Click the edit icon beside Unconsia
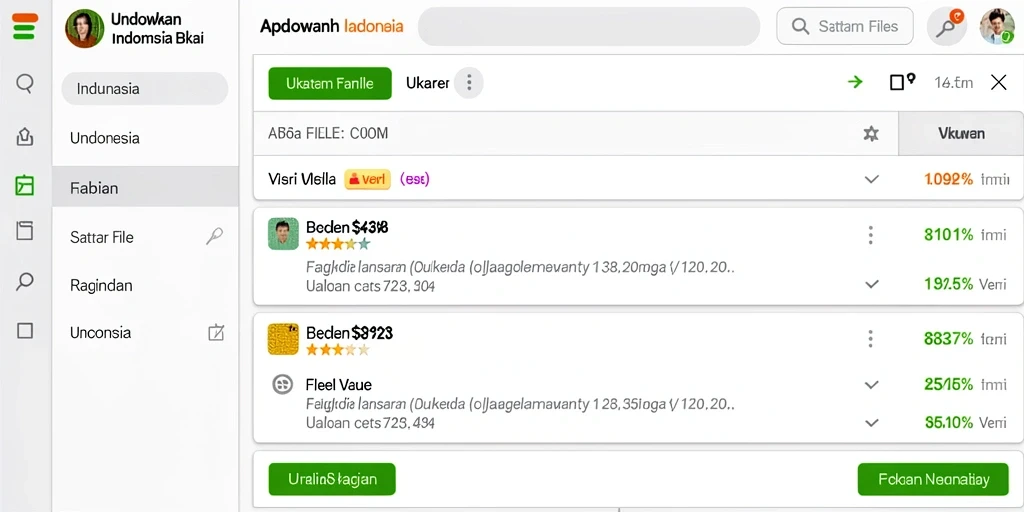 pyautogui.click(x=216, y=332)
